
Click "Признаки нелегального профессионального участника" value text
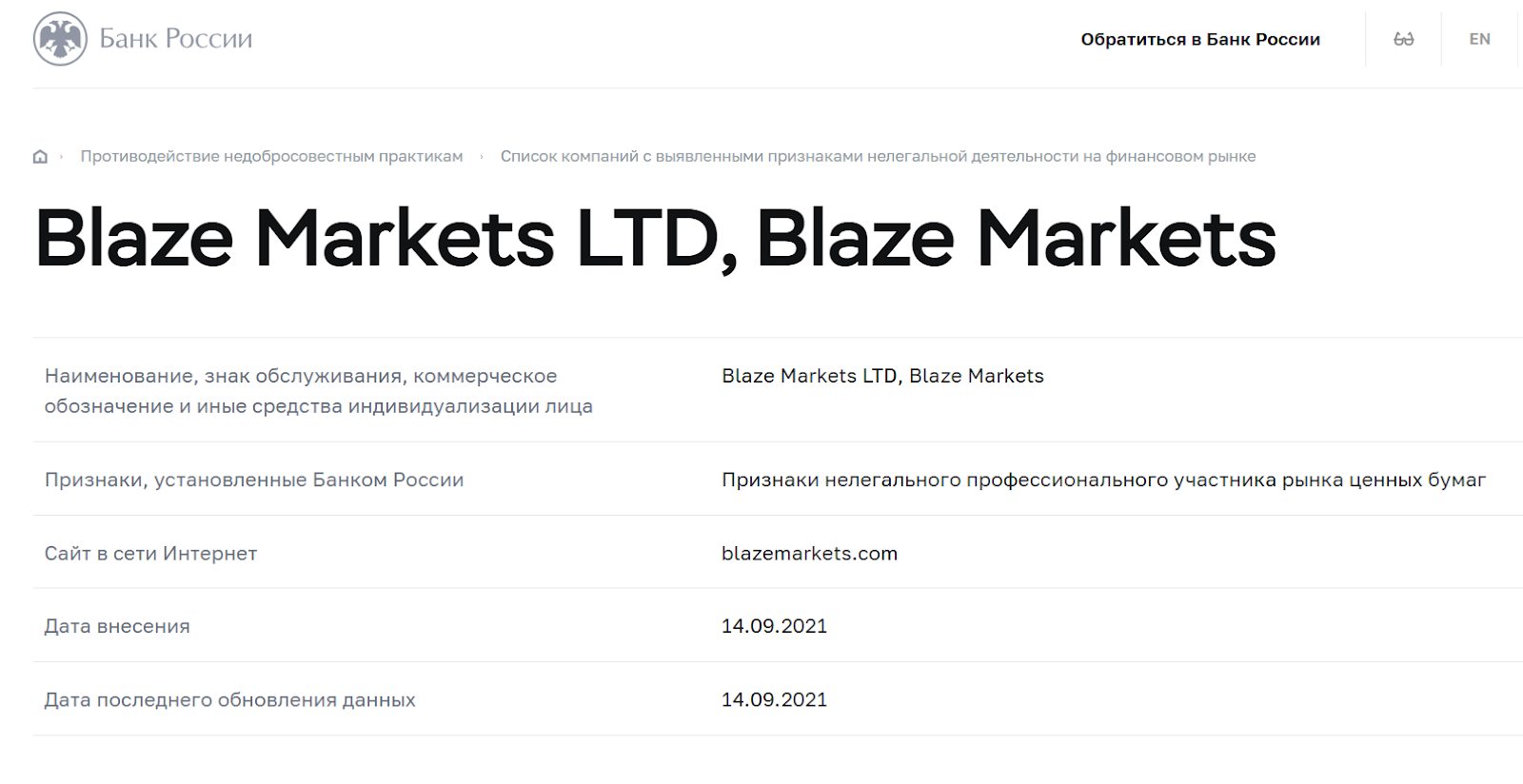pos(1103,480)
